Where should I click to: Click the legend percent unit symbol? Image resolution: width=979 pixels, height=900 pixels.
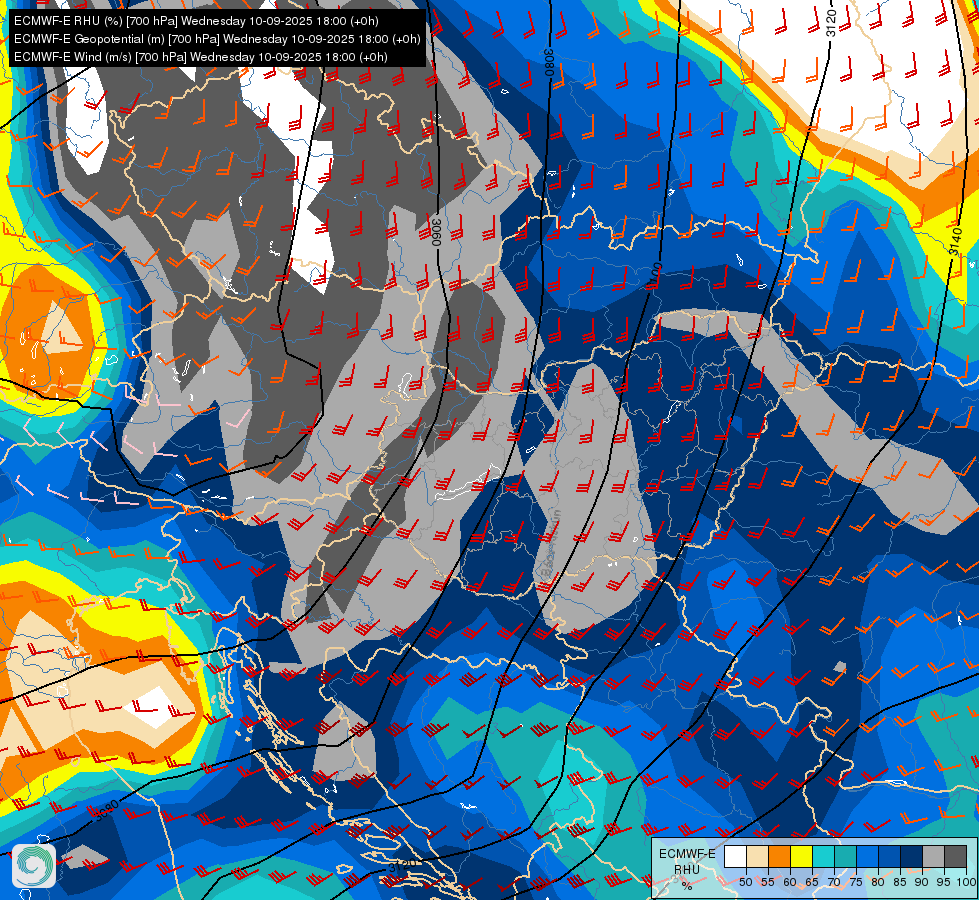click(x=687, y=886)
